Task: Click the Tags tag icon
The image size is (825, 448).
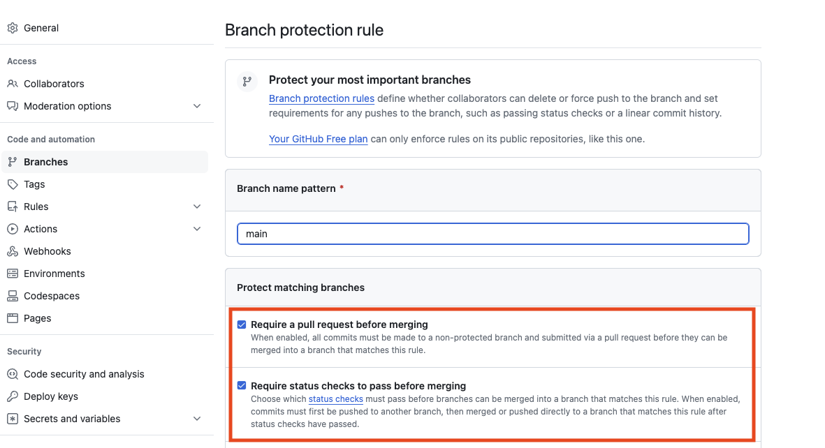Action: point(13,184)
